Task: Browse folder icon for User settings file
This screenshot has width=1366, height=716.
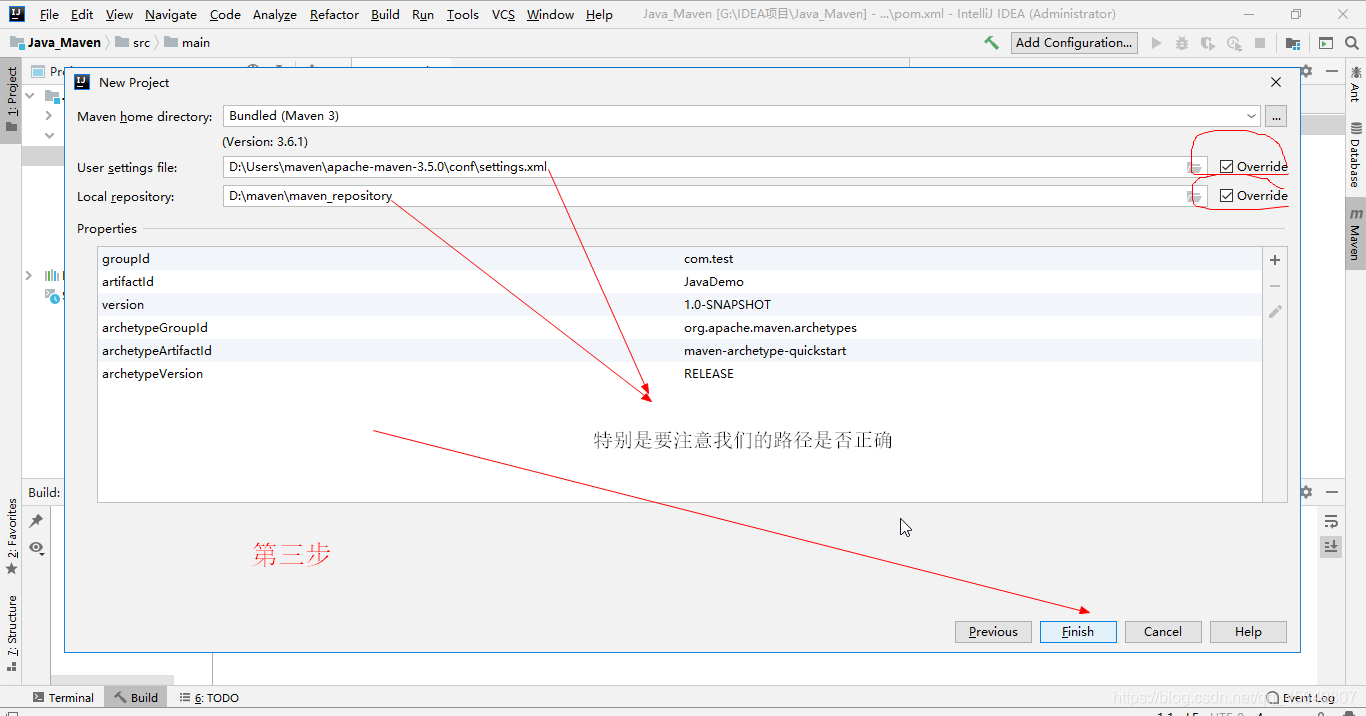Action: coord(1194,167)
